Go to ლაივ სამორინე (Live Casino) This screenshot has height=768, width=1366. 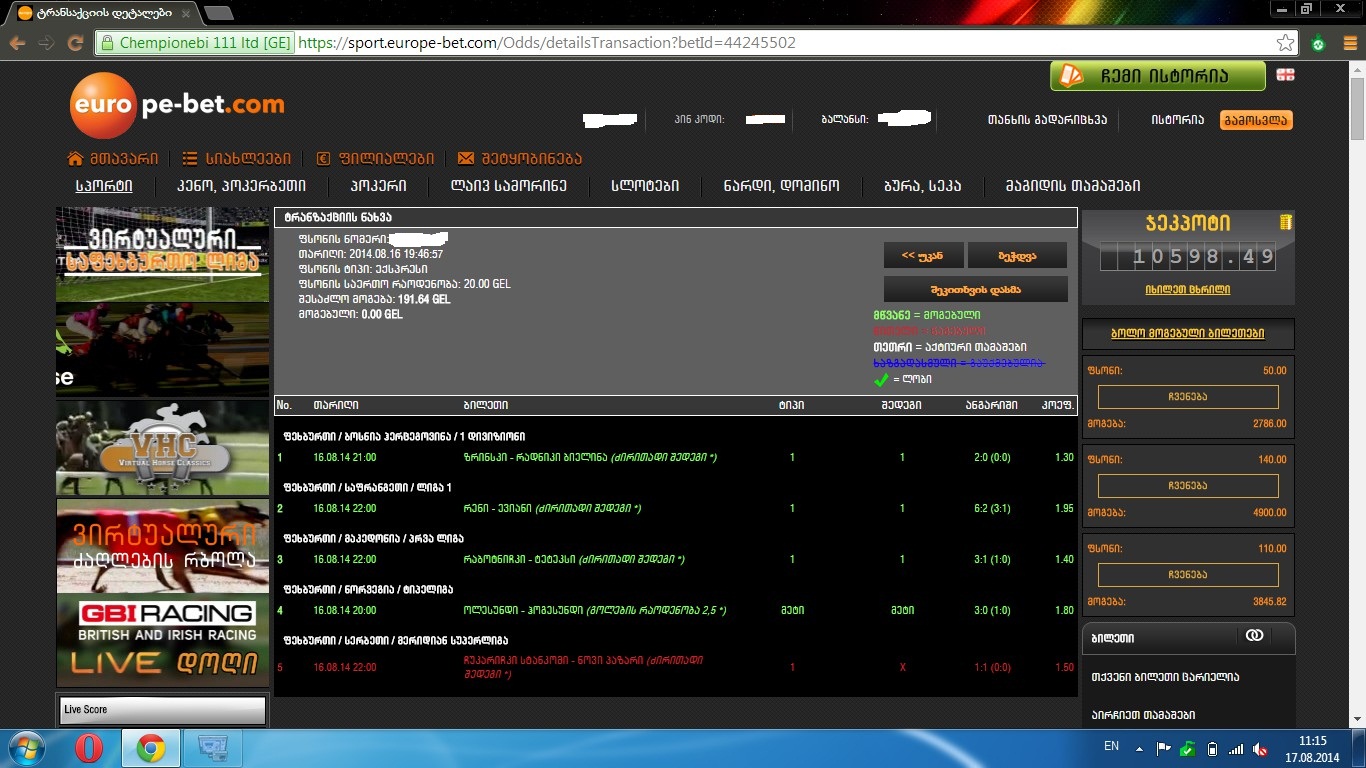pos(508,185)
